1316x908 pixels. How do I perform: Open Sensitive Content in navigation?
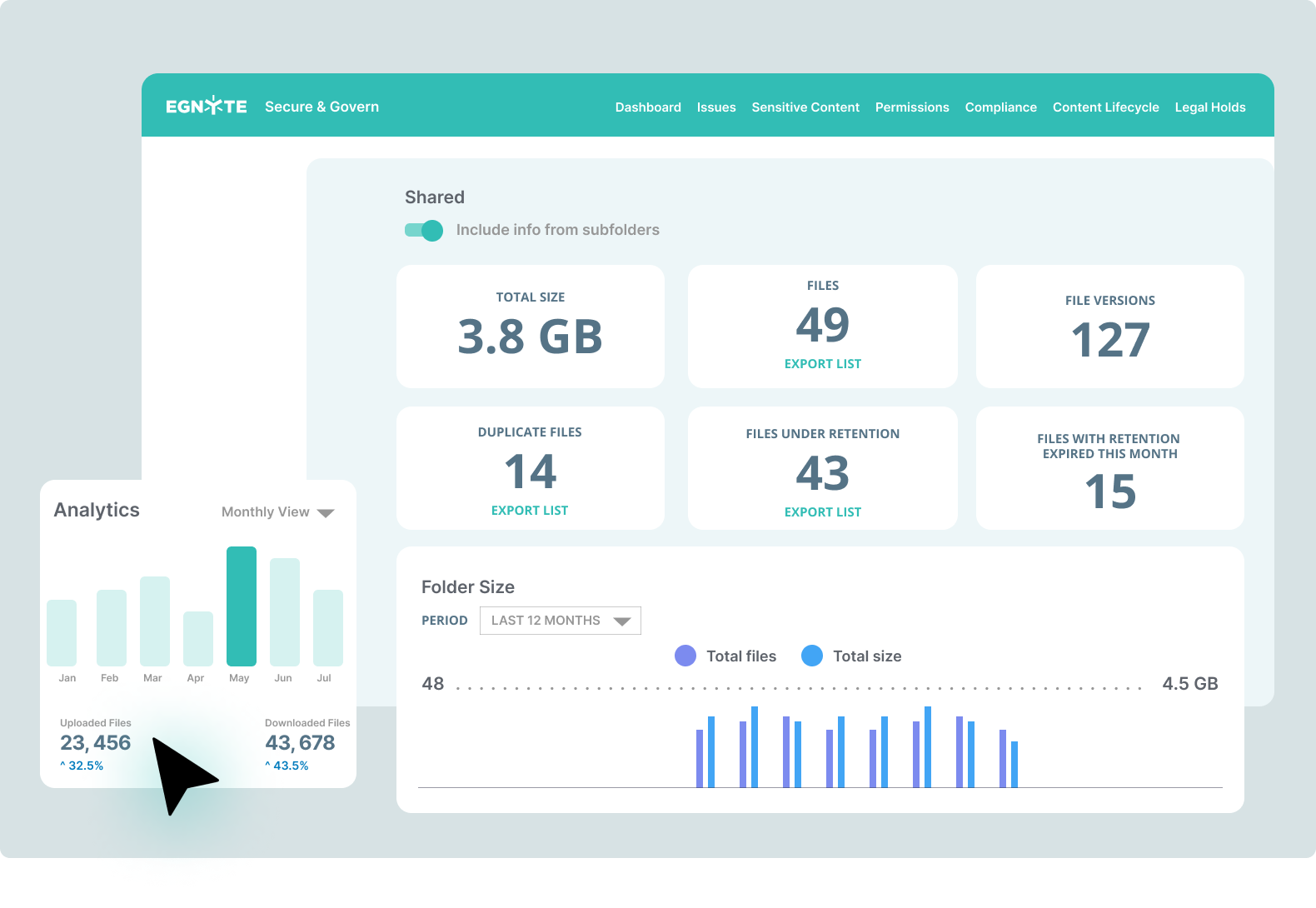pyautogui.click(x=805, y=107)
